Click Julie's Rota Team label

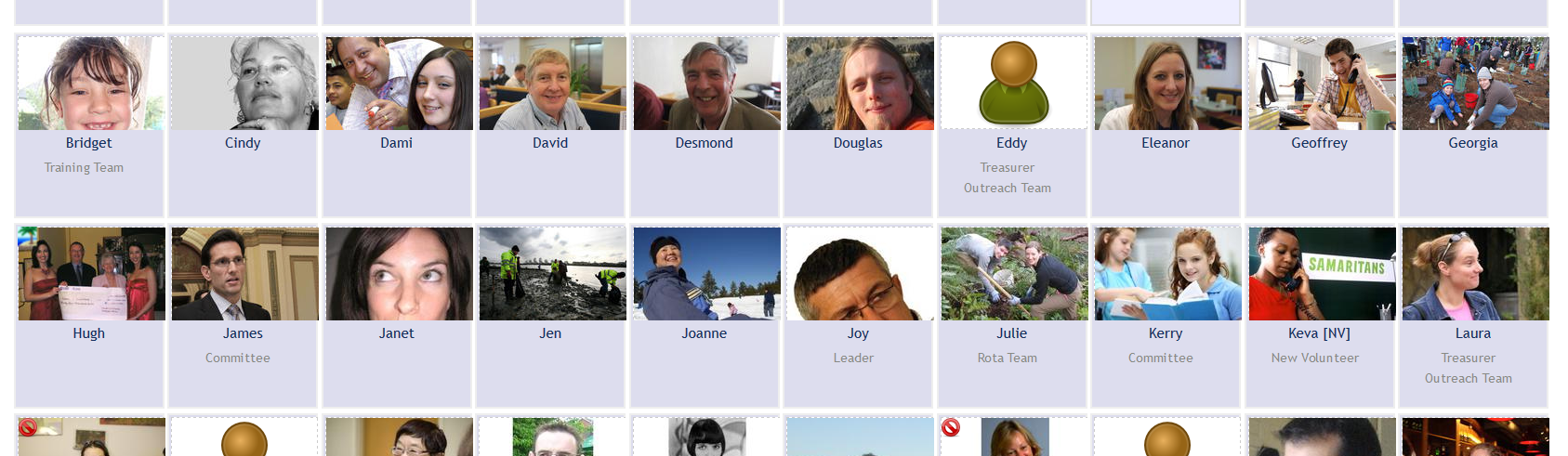pyautogui.click(x=1008, y=358)
